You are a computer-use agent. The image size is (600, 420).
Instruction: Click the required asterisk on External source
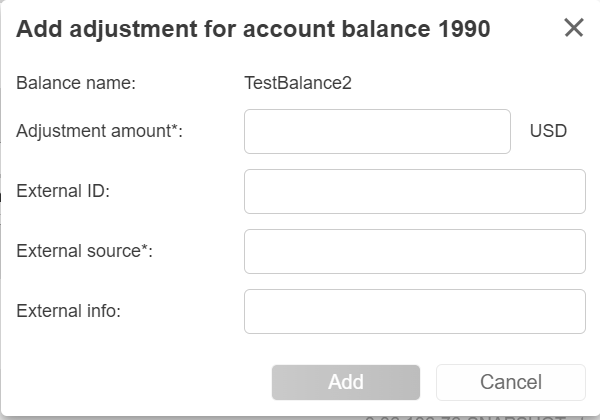pos(146,249)
